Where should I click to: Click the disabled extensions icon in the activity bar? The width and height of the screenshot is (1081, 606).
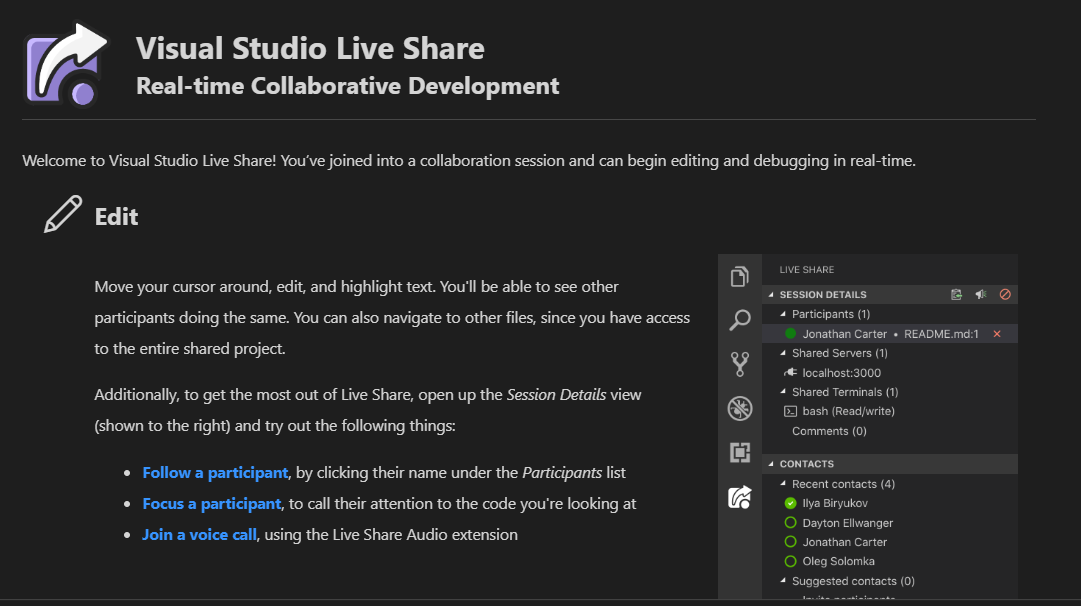739,408
